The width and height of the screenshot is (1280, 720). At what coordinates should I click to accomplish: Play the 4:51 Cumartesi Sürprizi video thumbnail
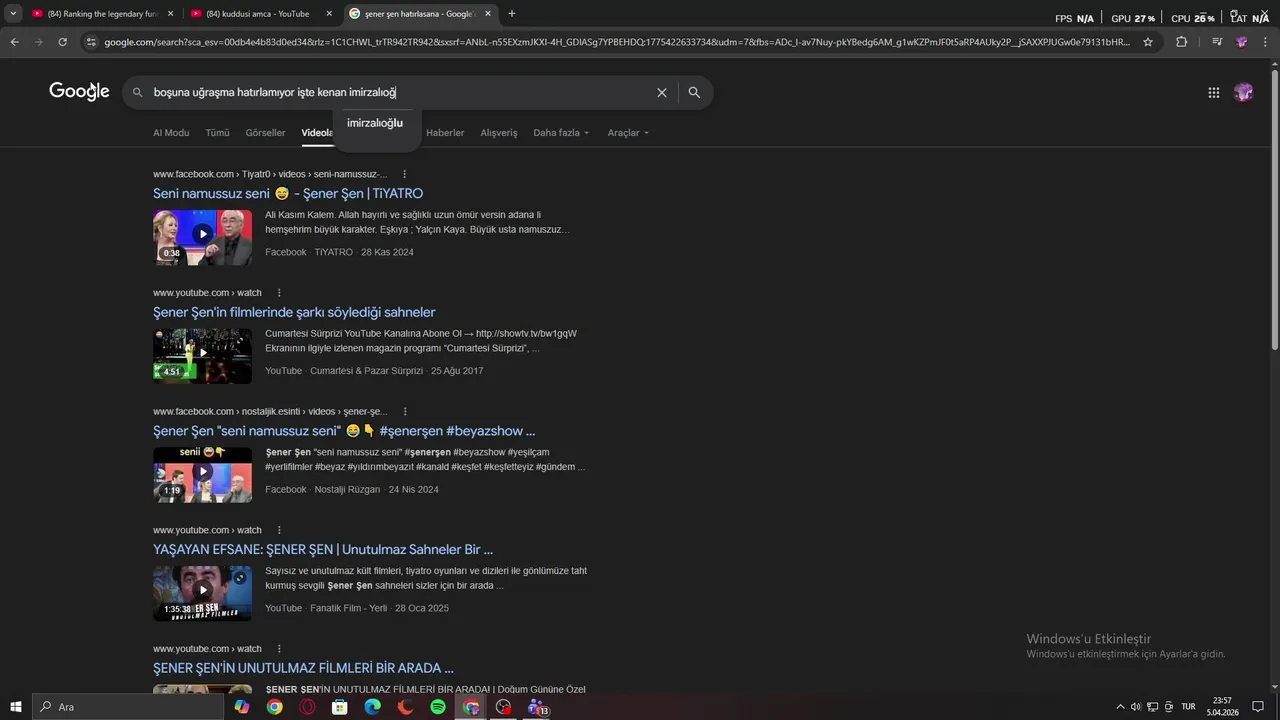(x=202, y=356)
